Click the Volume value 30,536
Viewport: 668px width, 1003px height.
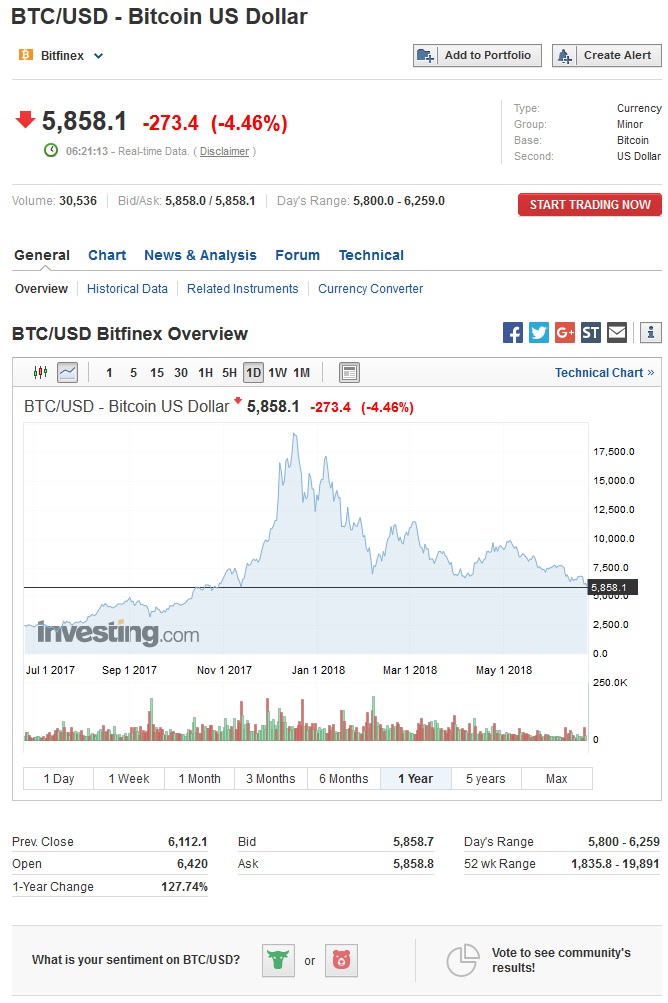pyautogui.click(x=78, y=201)
